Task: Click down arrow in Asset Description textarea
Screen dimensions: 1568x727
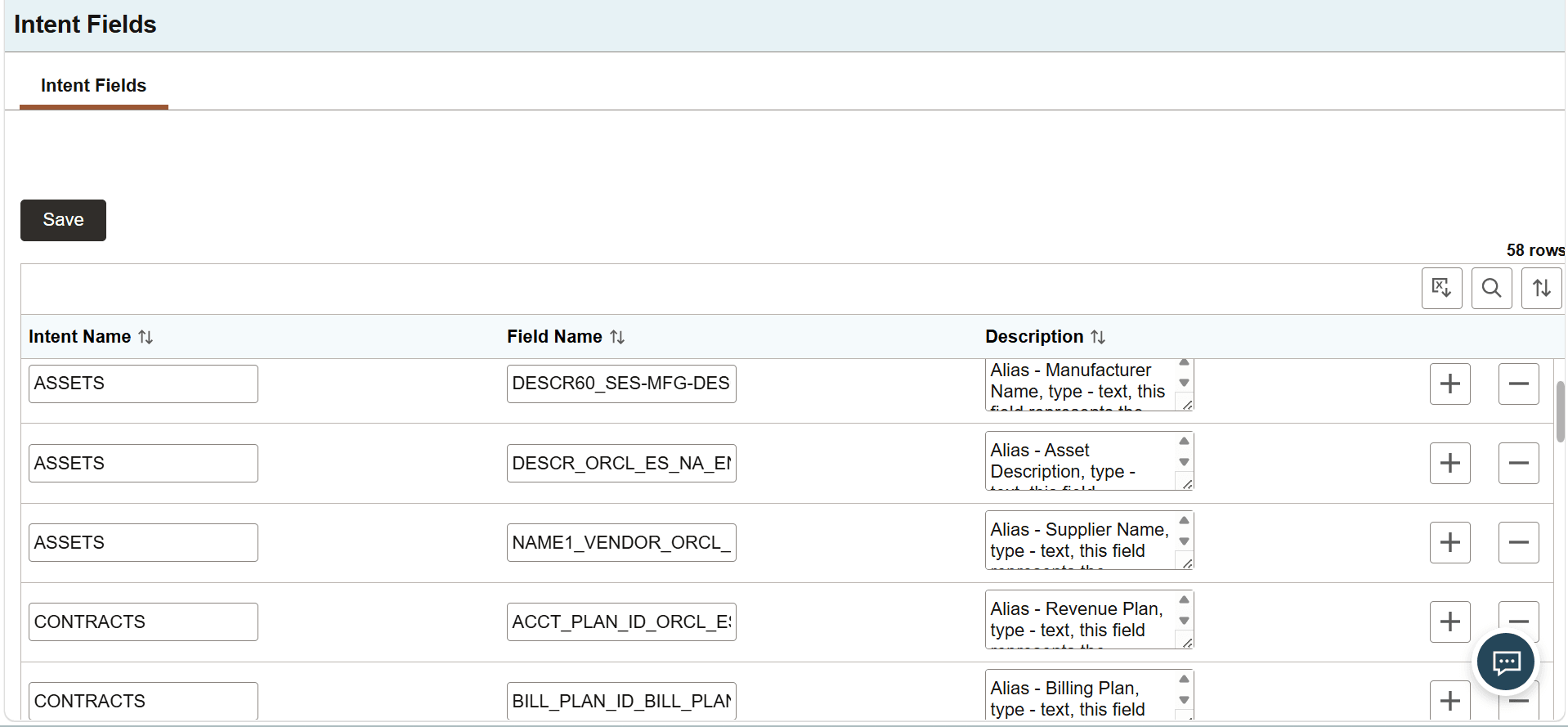Action: pyautogui.click(x=1184, y=462)
